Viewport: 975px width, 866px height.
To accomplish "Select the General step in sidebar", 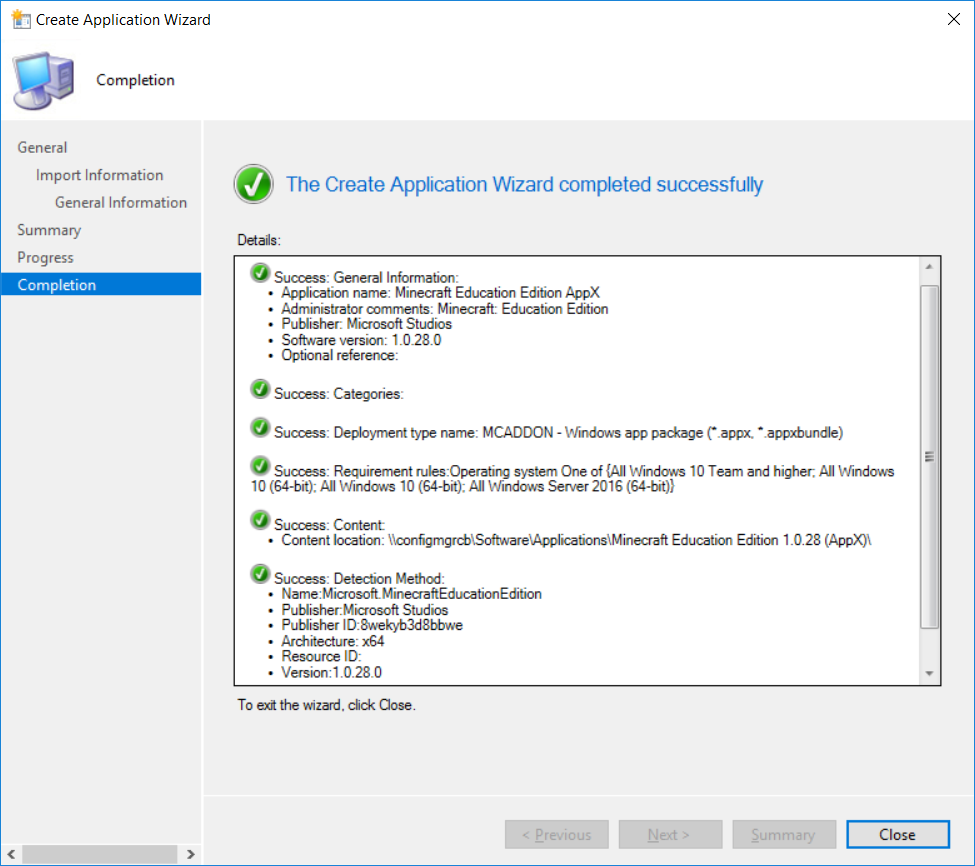I will click(x=42, y=147).
